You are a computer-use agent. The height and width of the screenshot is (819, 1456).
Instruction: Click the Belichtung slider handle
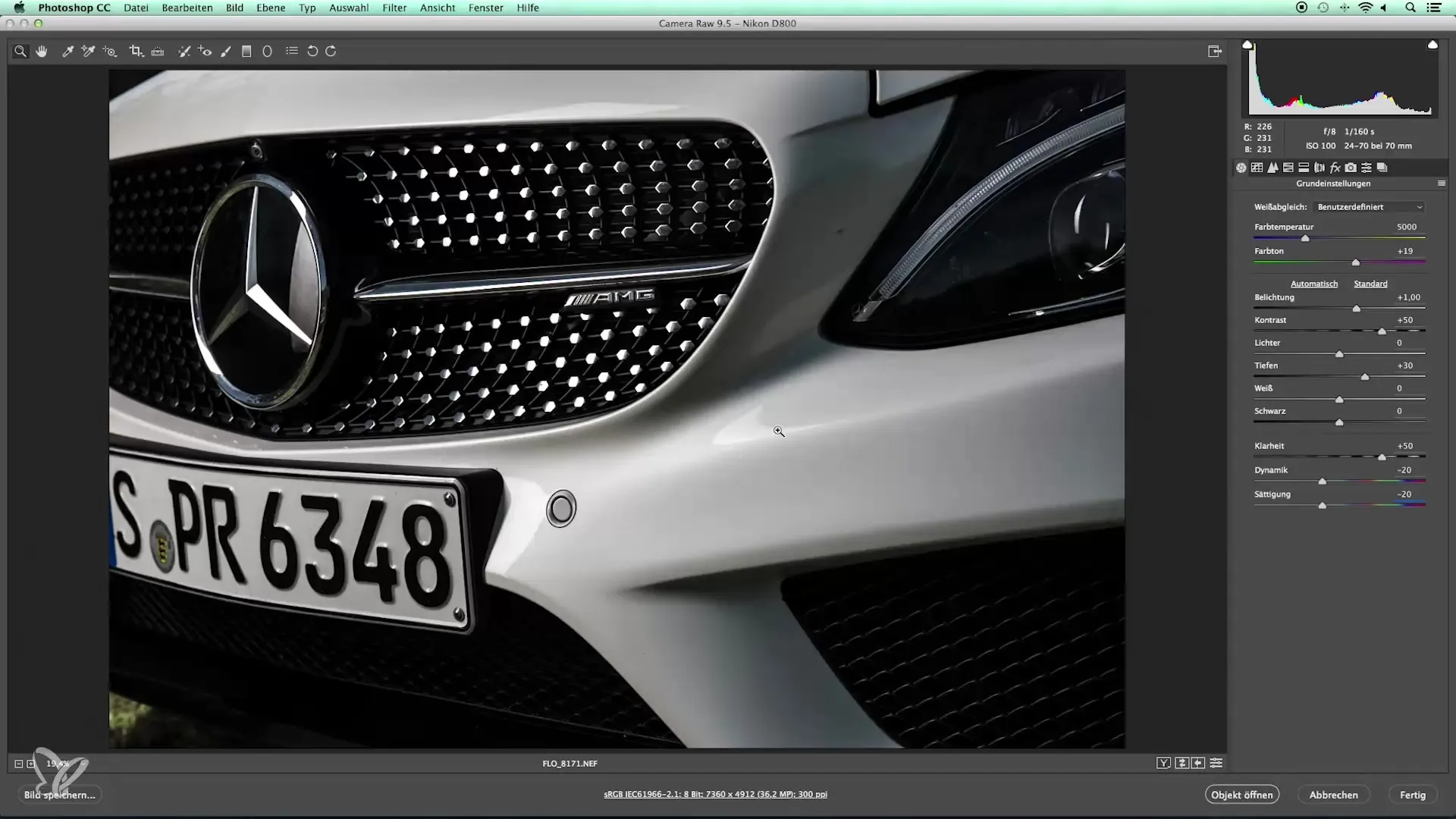pos(1357,309)
